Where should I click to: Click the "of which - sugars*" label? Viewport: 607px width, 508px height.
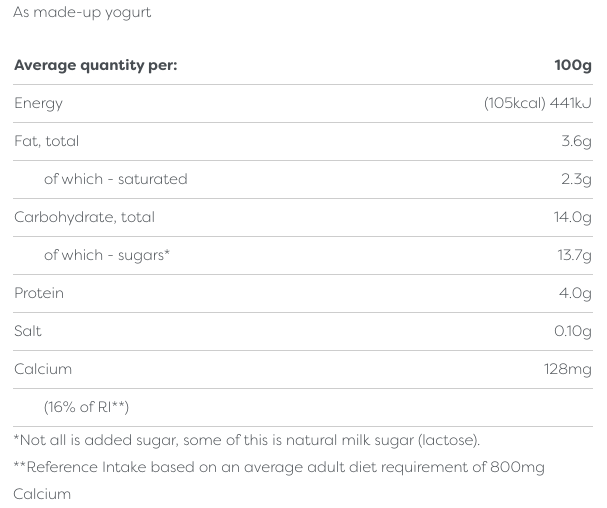(107, 256)
